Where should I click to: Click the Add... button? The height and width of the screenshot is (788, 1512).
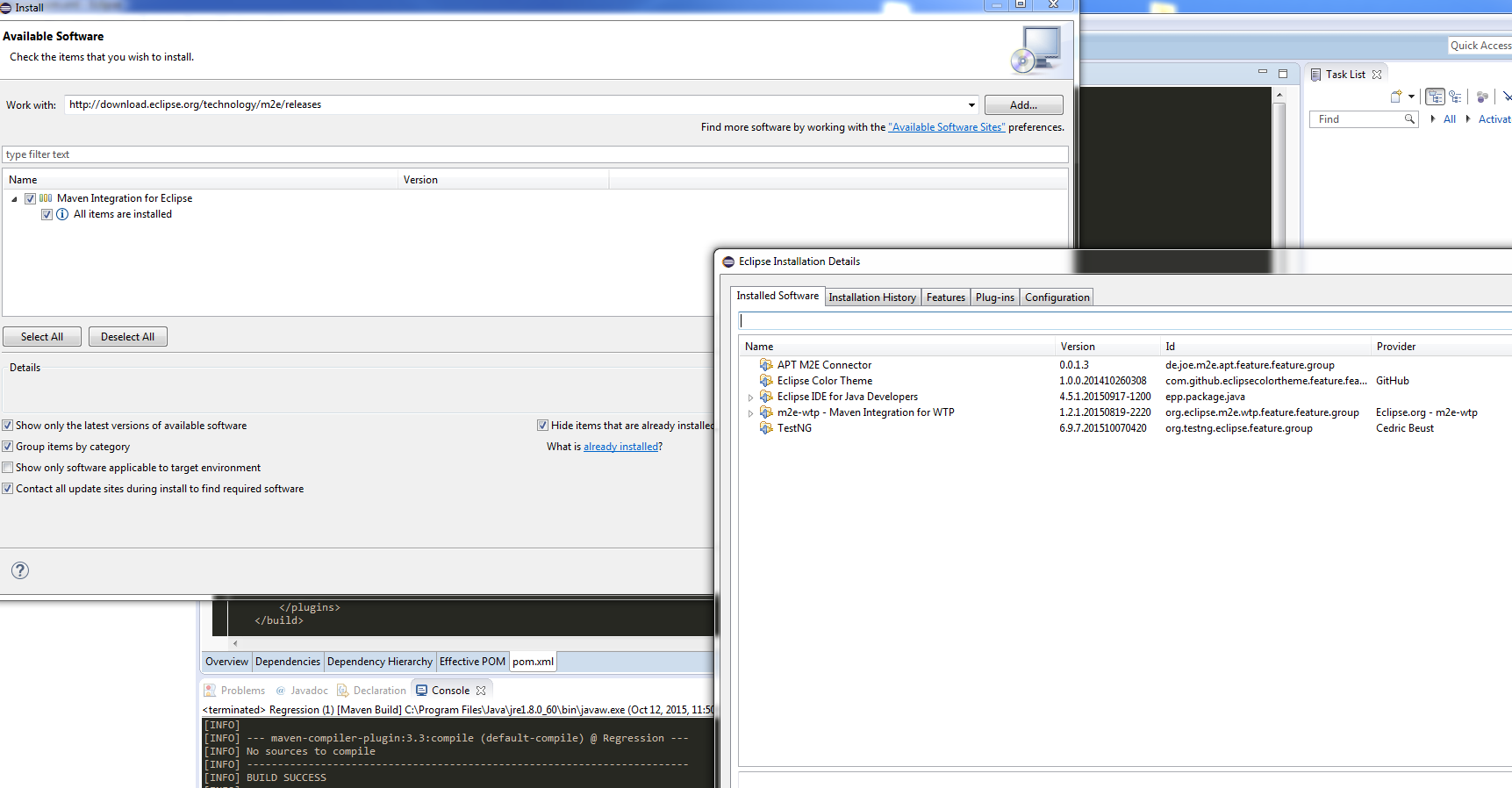pyautogui.click(x=1023, y=105)
